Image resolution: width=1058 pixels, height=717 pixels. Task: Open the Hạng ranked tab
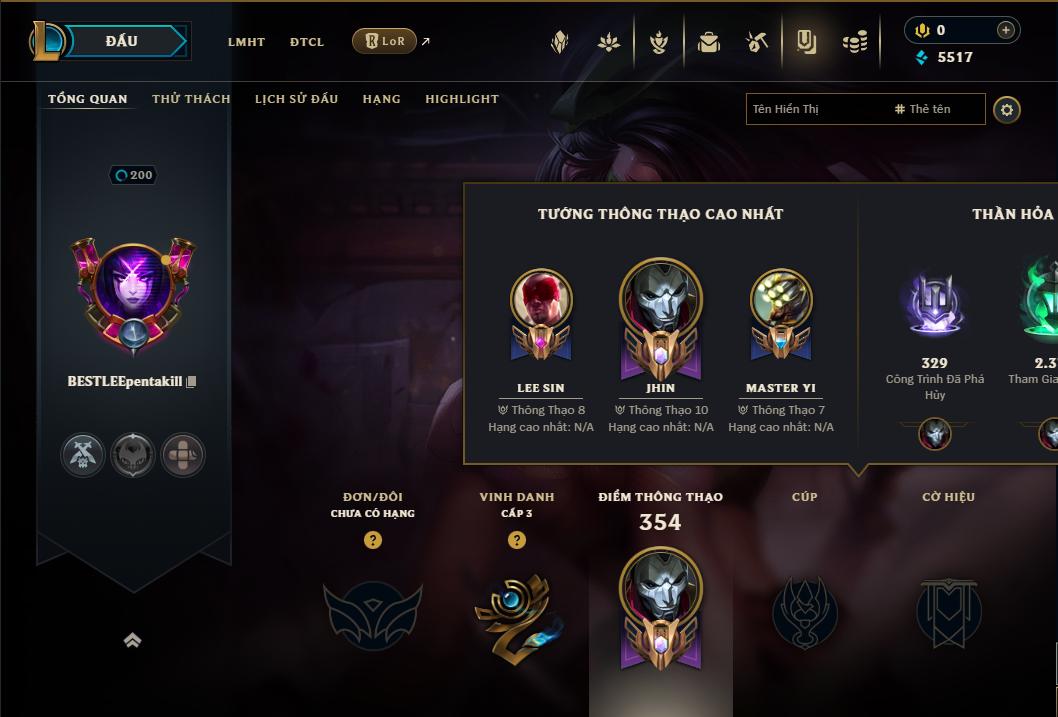(381, 99)
